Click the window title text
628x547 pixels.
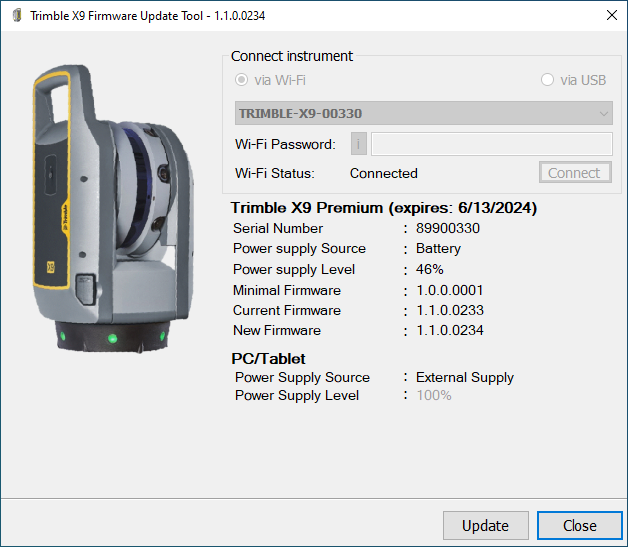pyautogui.click(x=147, y=16)
